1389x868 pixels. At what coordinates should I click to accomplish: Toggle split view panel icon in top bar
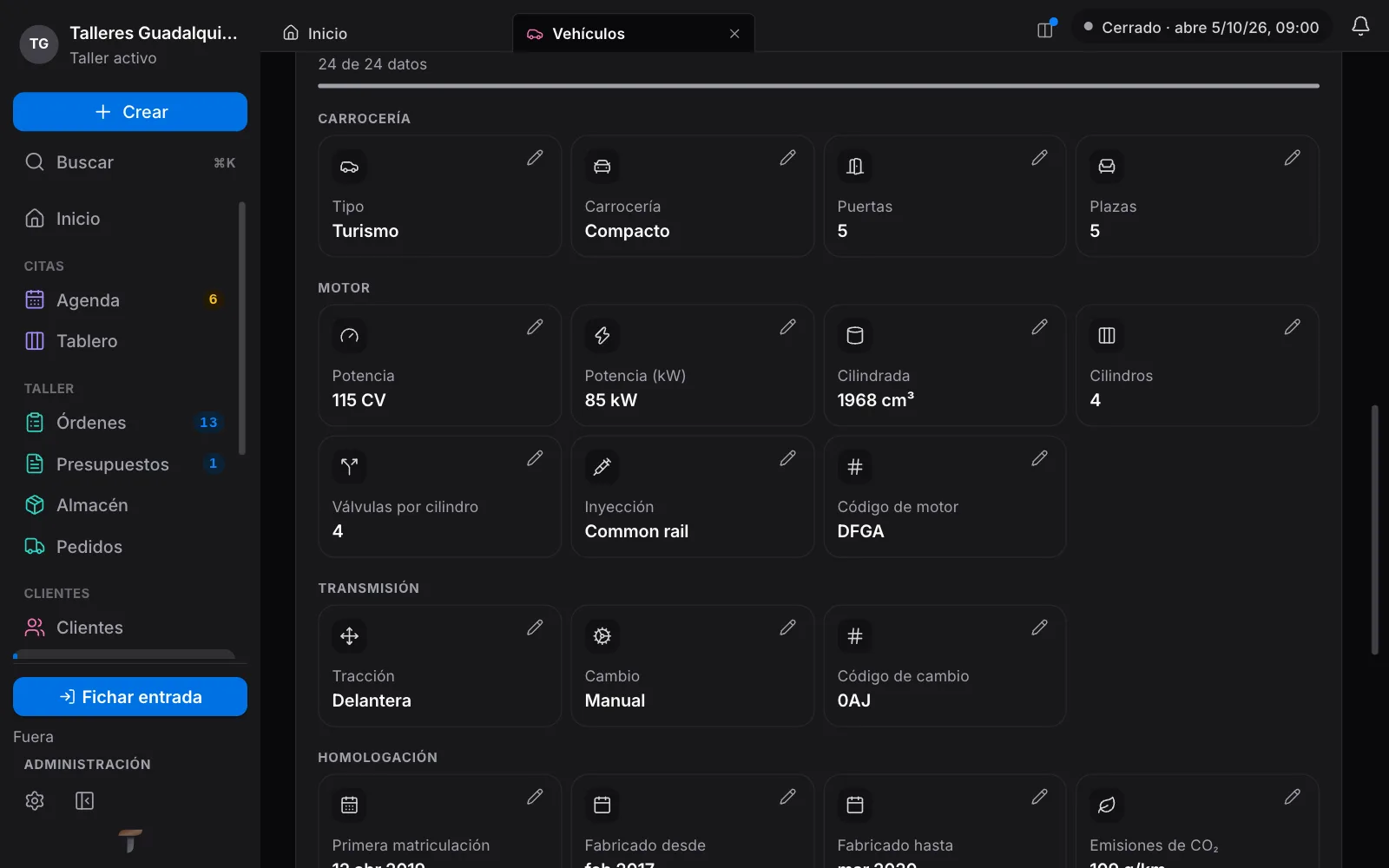tap(1045, 29)
